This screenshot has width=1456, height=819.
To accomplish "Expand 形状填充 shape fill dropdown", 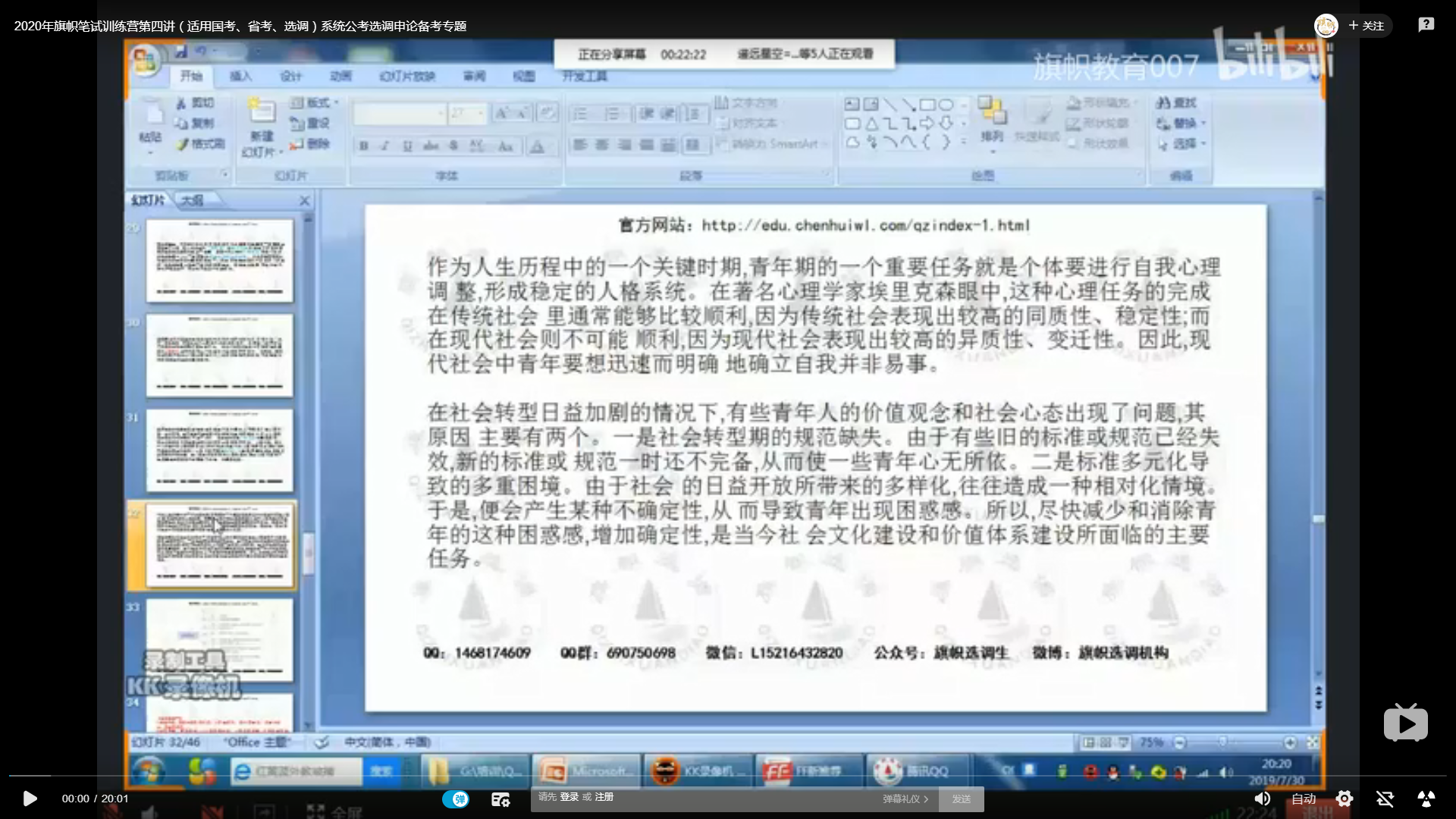I will point(1100,102).
